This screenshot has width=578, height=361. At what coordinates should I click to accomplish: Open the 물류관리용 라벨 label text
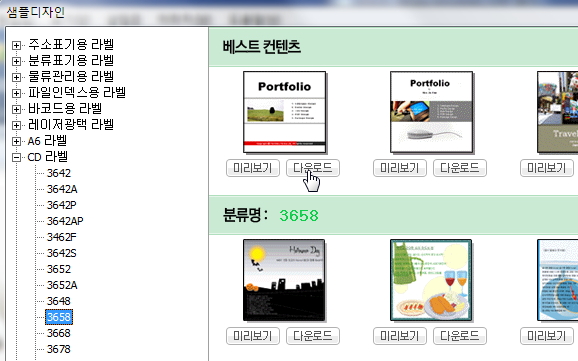(71, 77)
